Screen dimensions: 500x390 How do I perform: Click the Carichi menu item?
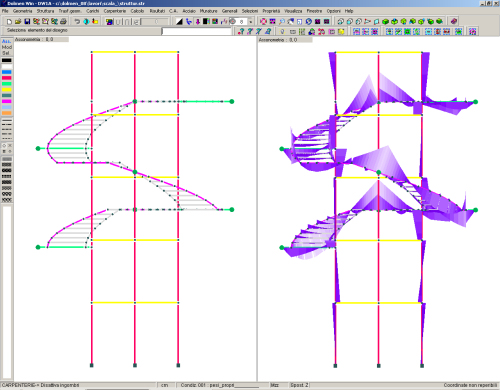point(93,11)
